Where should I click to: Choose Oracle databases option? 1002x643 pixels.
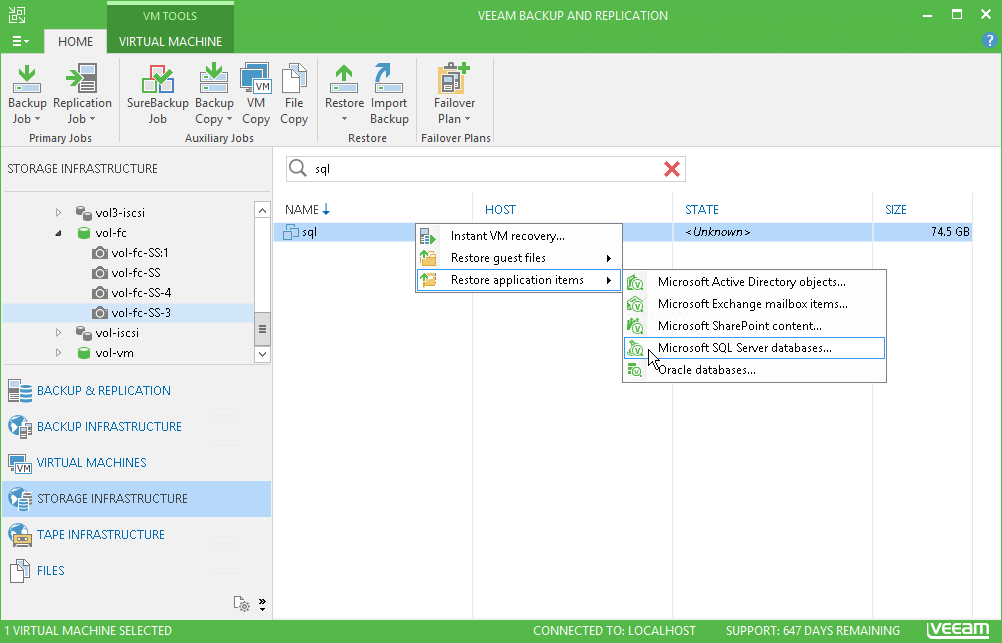(x=754, y=370)
